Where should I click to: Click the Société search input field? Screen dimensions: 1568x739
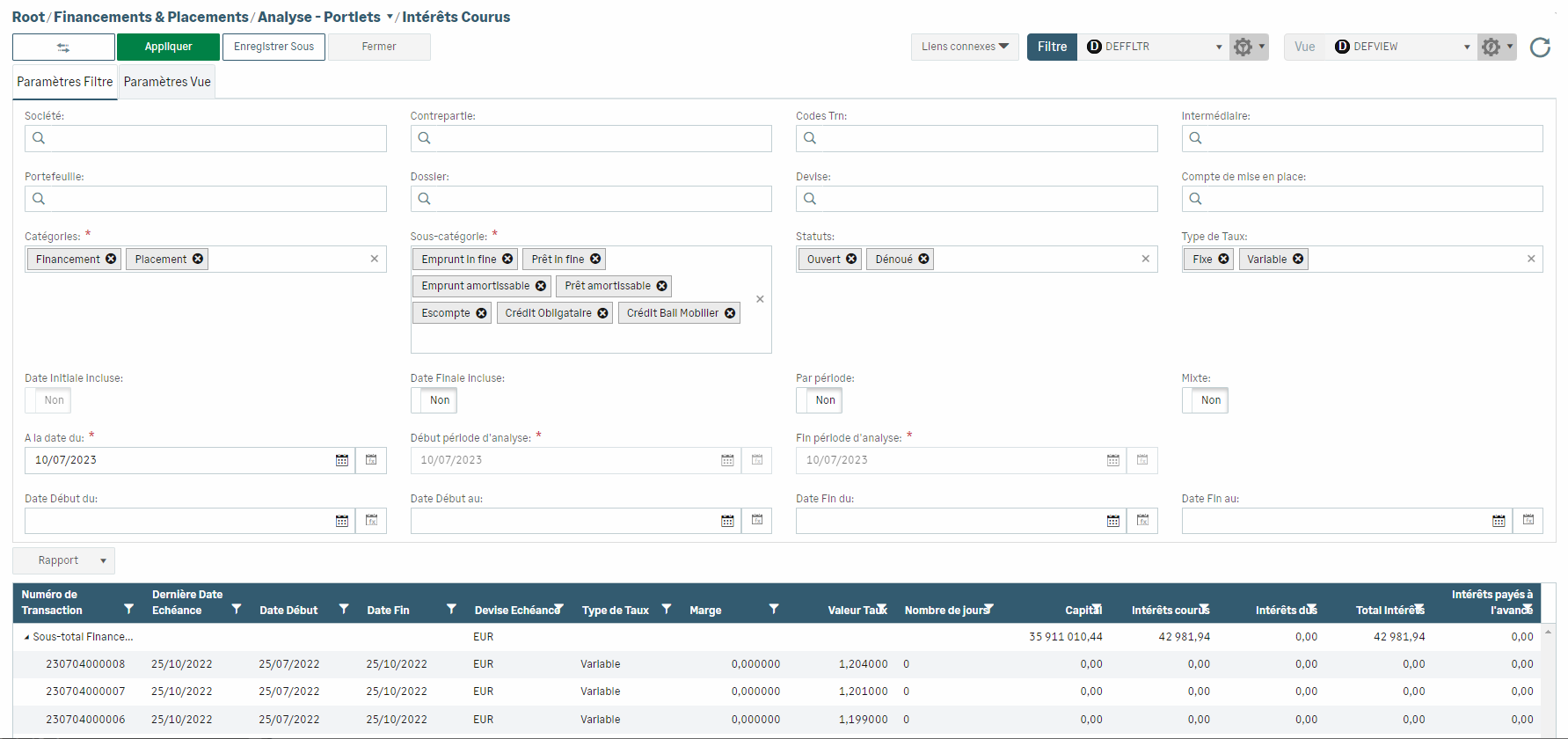point(211,138)
